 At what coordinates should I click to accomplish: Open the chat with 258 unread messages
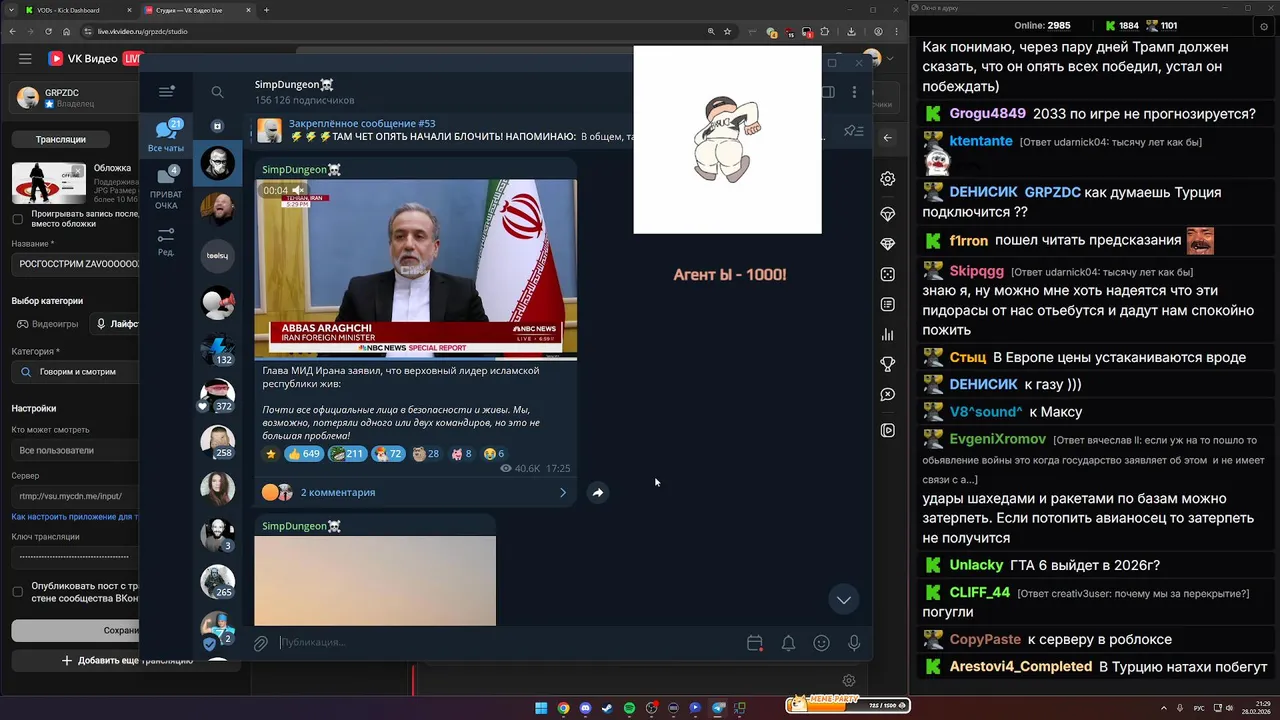coord(218,442)
